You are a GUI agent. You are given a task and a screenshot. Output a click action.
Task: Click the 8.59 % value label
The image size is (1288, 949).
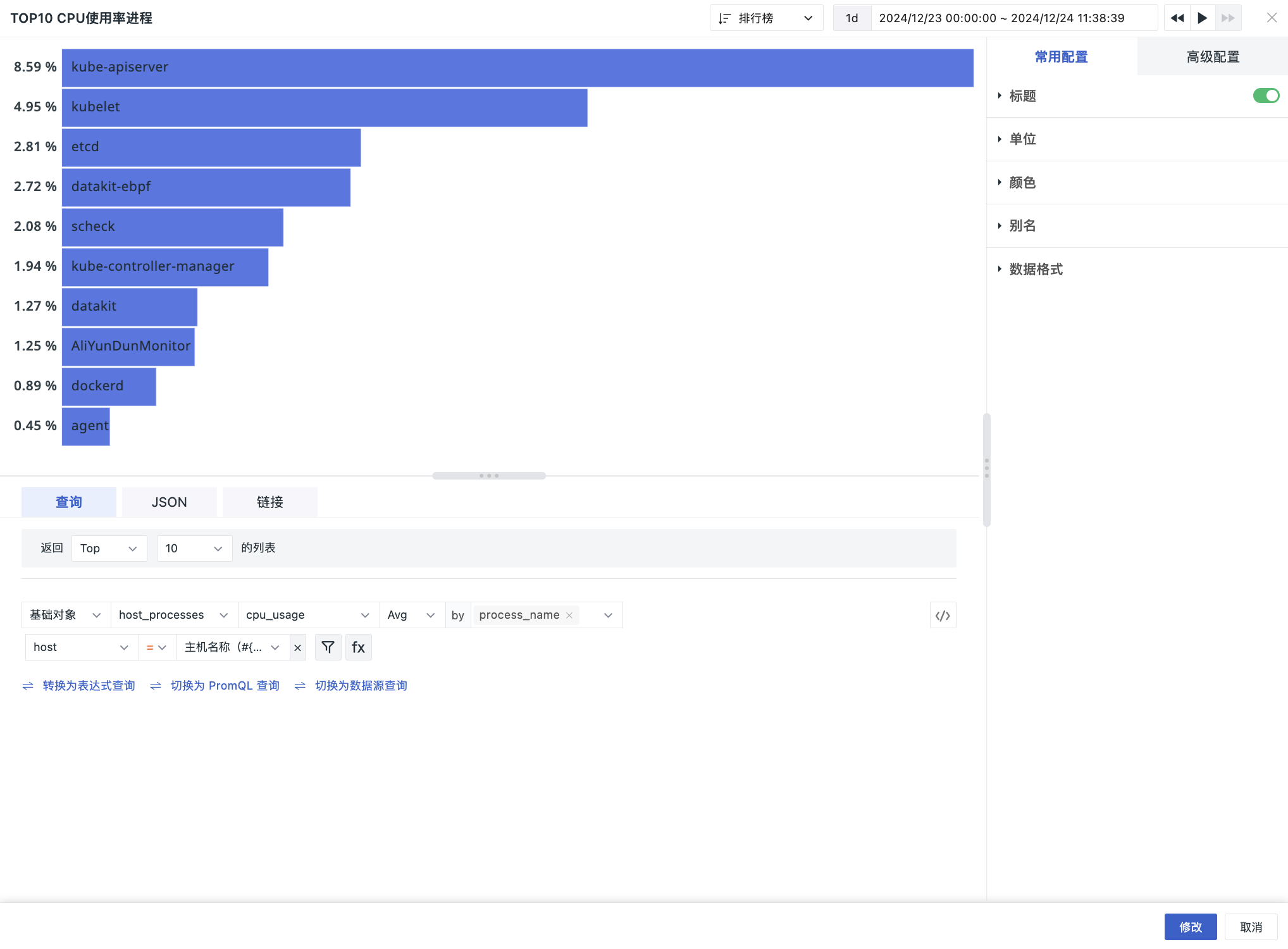tap(35, 67)
